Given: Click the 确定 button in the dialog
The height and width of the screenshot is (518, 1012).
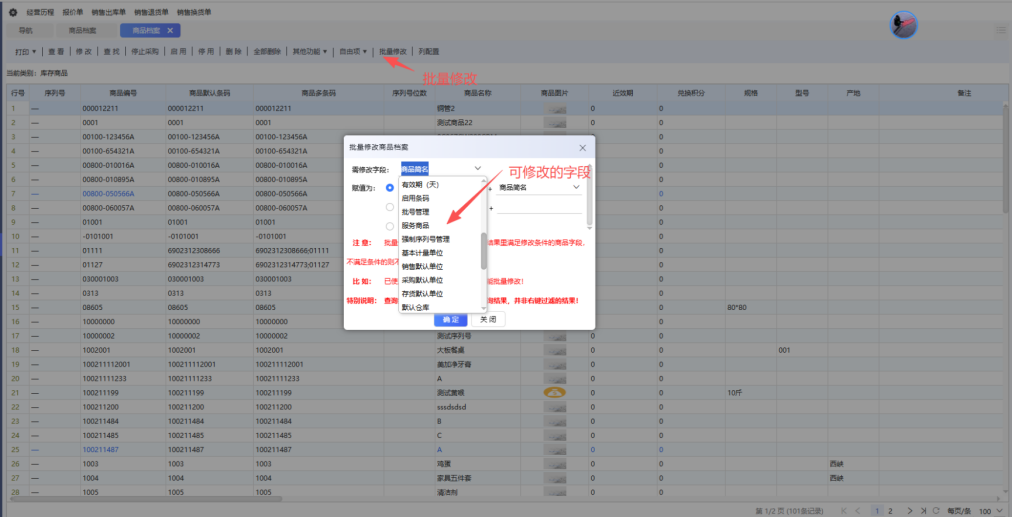Looking at the screenshot, I should tap(450, 319).
